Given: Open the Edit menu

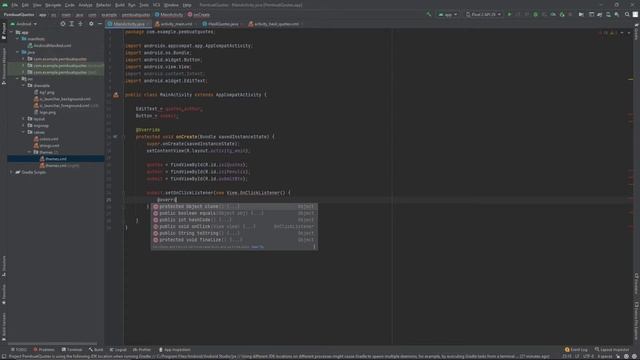Looking at the screenshot, I should (x=25, y=5).
